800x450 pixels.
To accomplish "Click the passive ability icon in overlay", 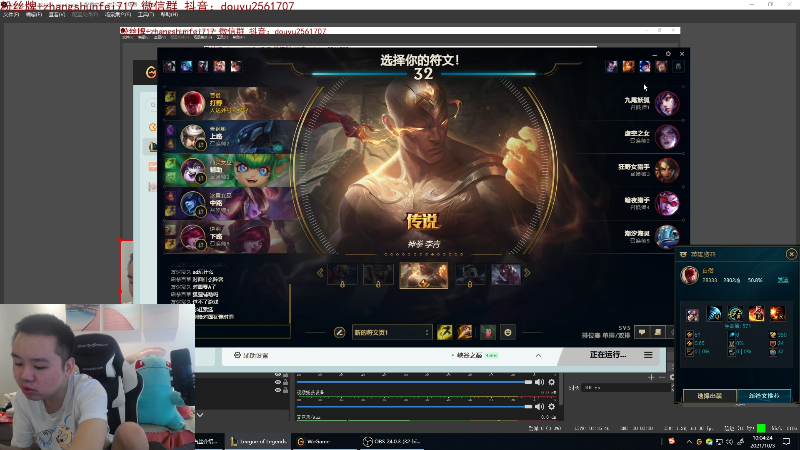I will [x=692, y=315].
